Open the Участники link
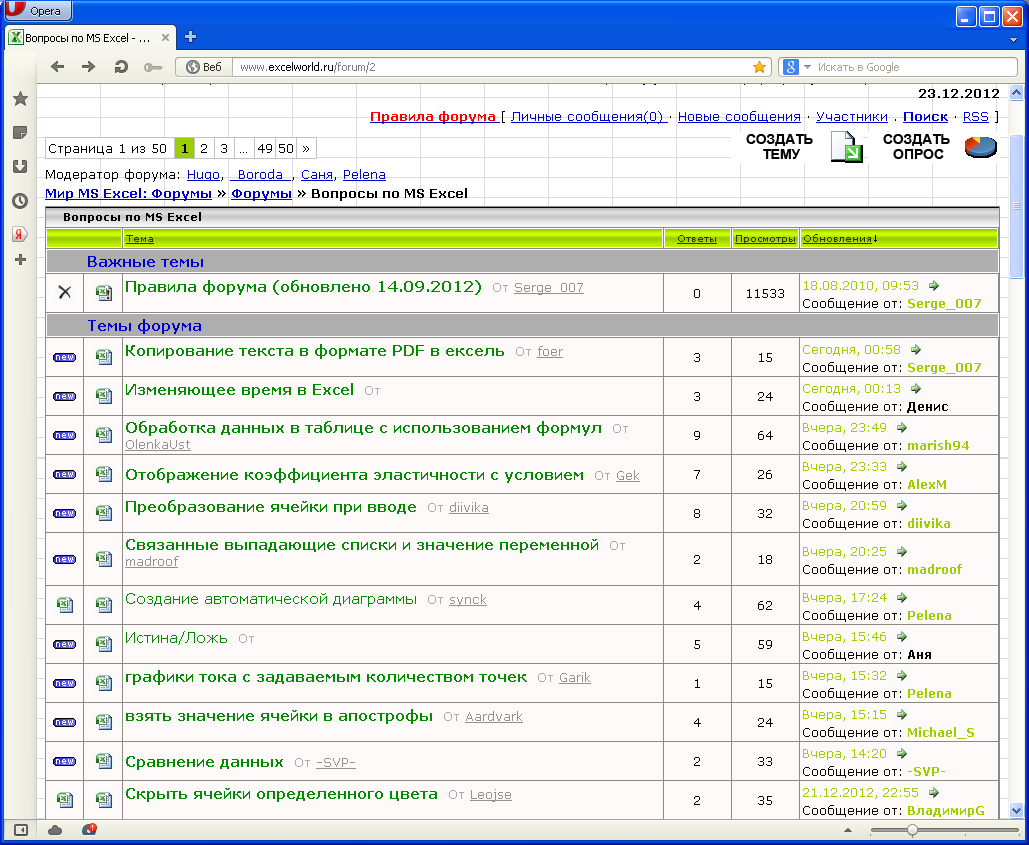Viewport: 1029px width, 845px height. click(x=852, y=117)
